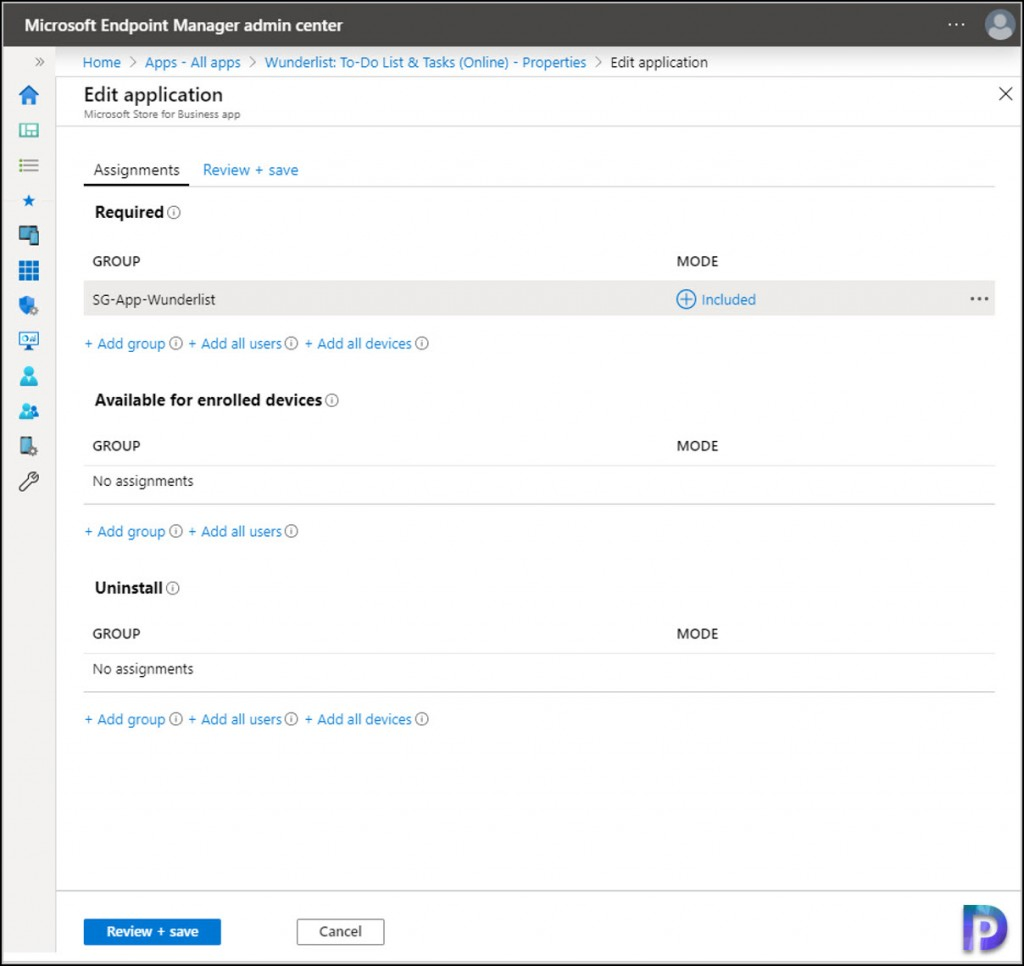Open SG-App-Wunderlist row ellipsis menu
The width and height of the screenshot is (1024, 966).
[979, 299]
